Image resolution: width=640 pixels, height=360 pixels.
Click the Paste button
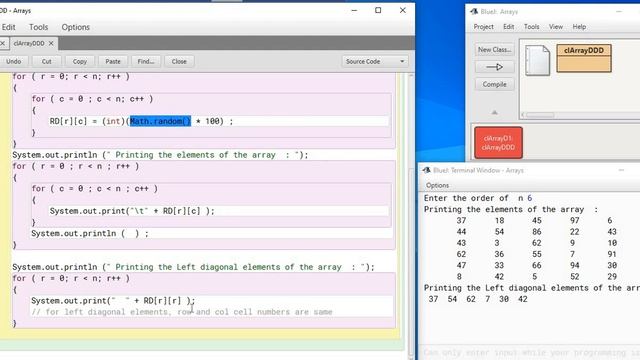tap(113, 61)
